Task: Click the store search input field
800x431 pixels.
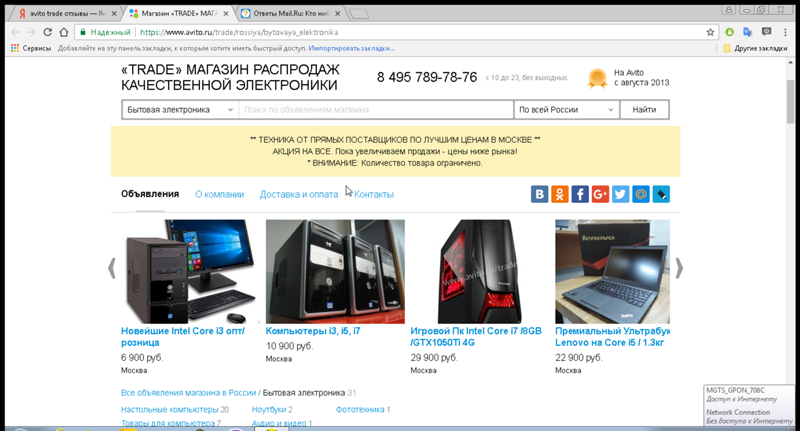Action: 376,110
